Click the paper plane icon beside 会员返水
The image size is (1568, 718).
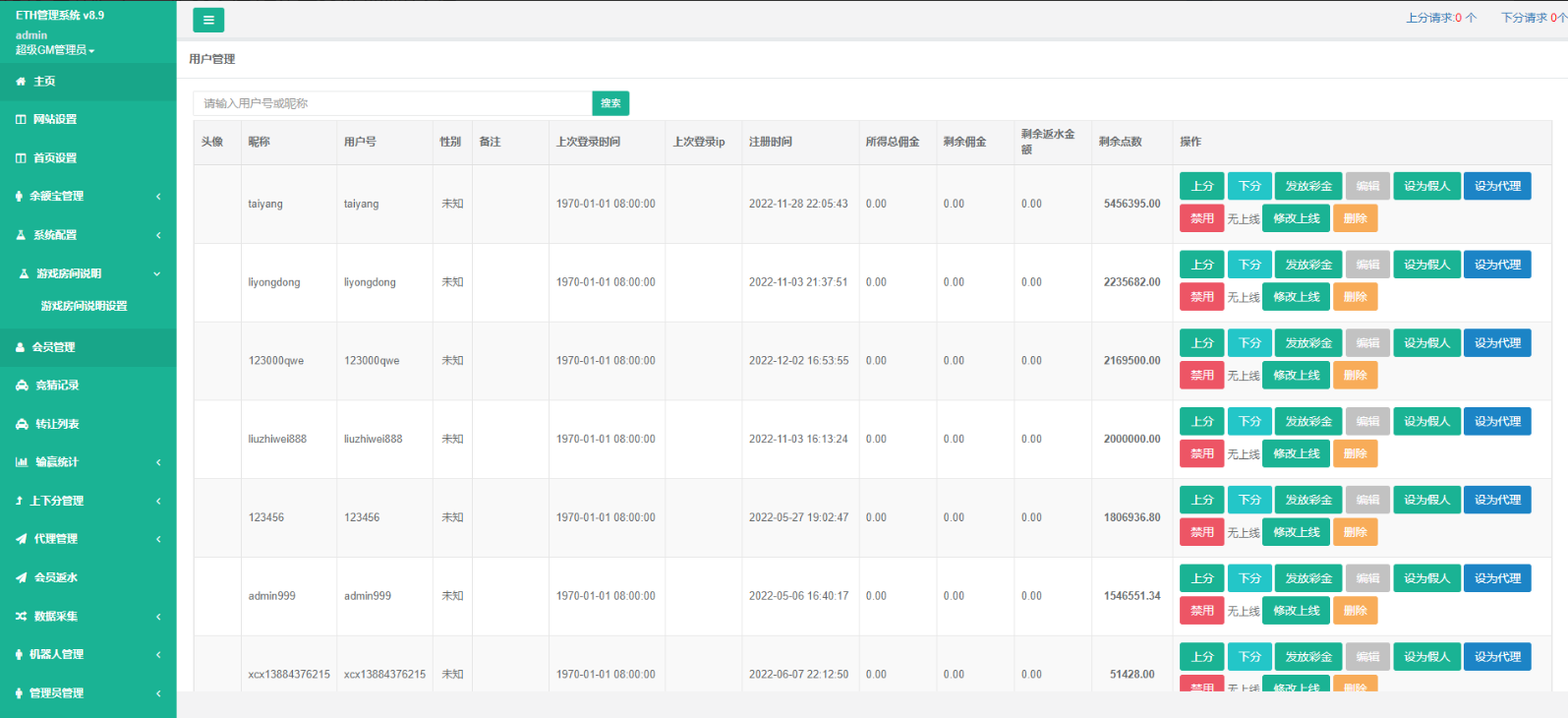[x=21, y=577]
